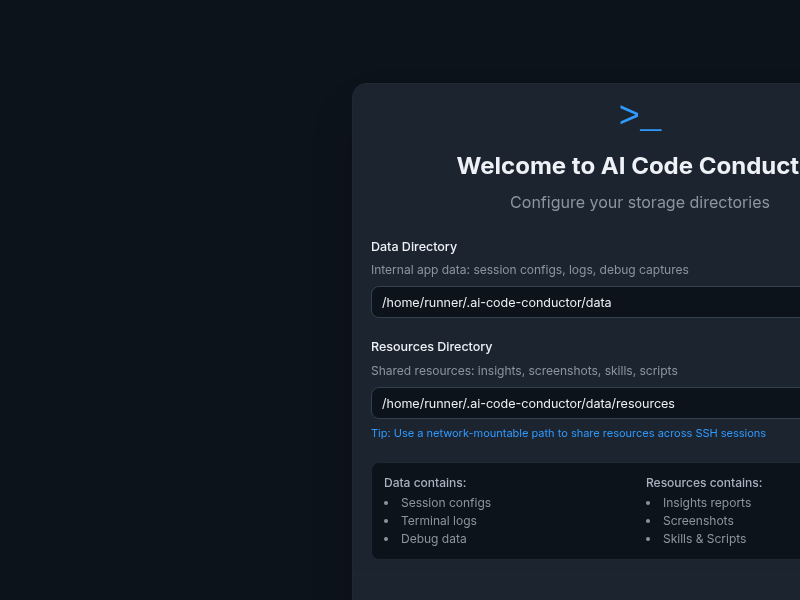Click 'Configure your storage directories' subtitle
The height and width of the screenshot is (600, 800).
pyautogui.click(x=640, y=203)
